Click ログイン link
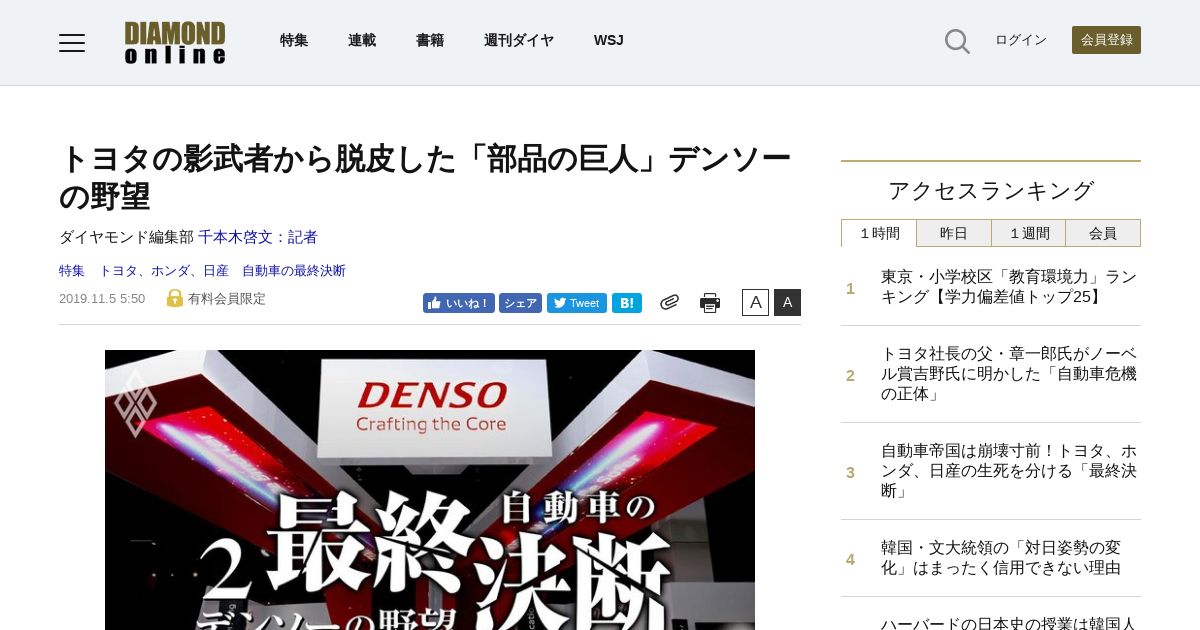 pyautogui.click(x=1021, y=40)
